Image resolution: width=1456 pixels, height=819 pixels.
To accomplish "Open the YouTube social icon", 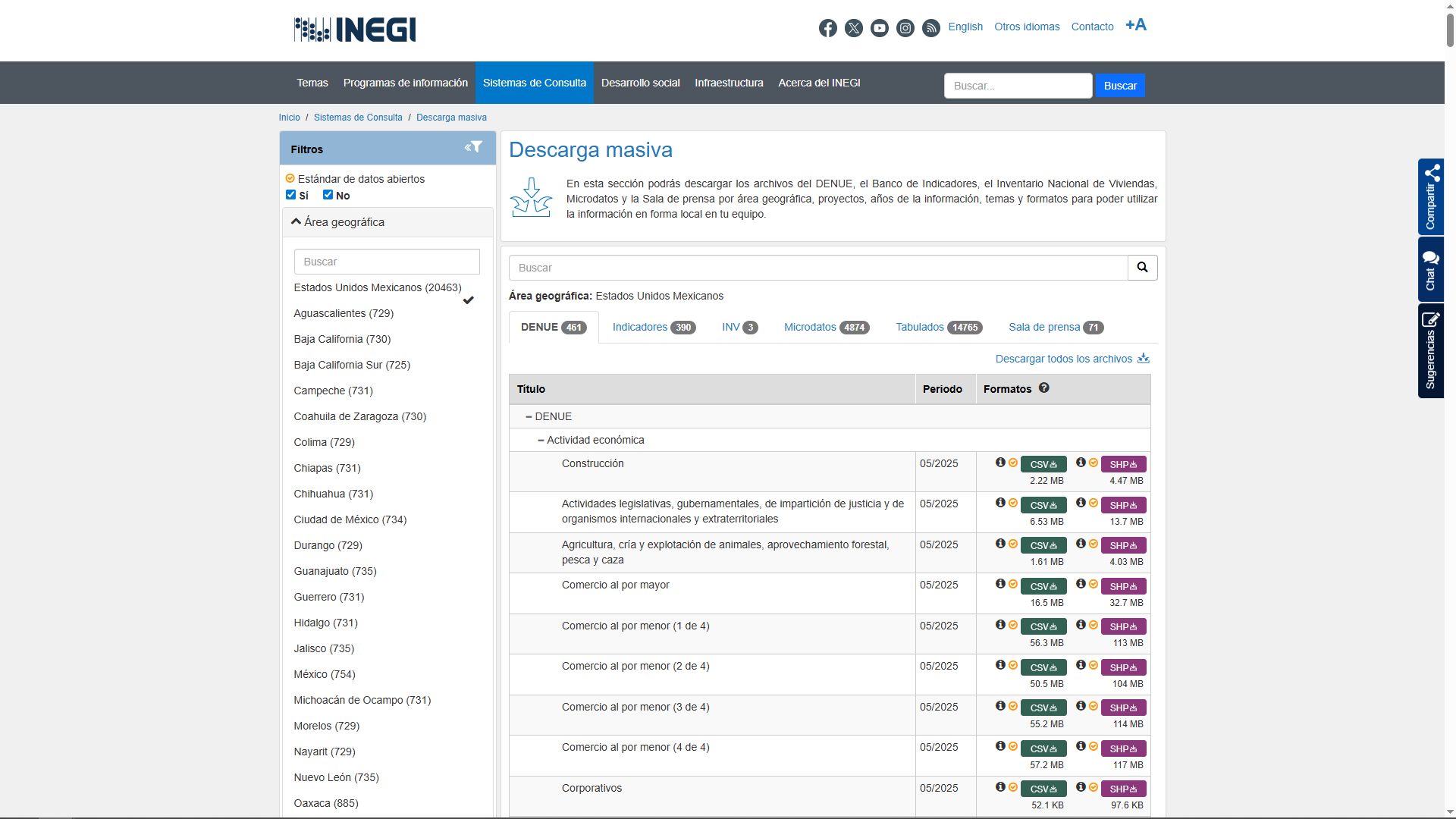I will (x=879, y=28).
